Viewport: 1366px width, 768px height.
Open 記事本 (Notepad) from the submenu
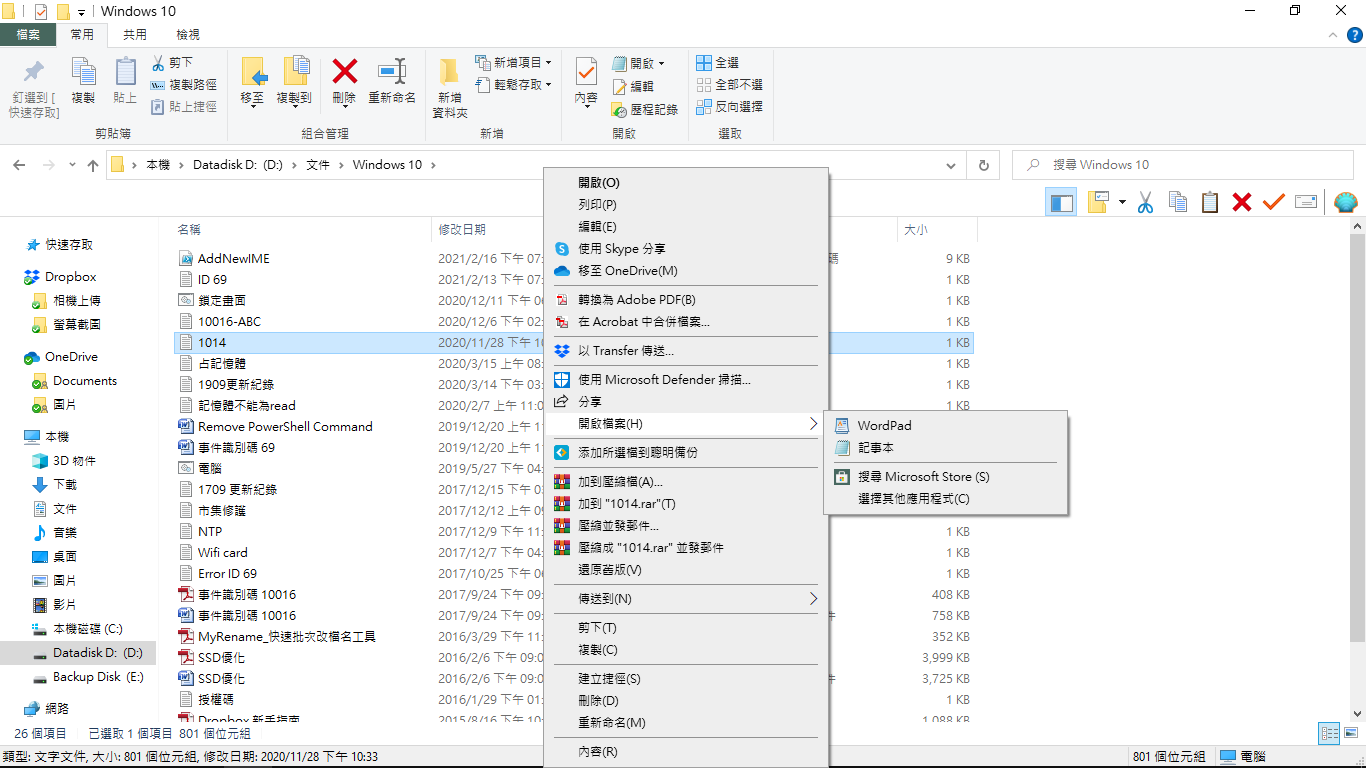click(946, 448)
